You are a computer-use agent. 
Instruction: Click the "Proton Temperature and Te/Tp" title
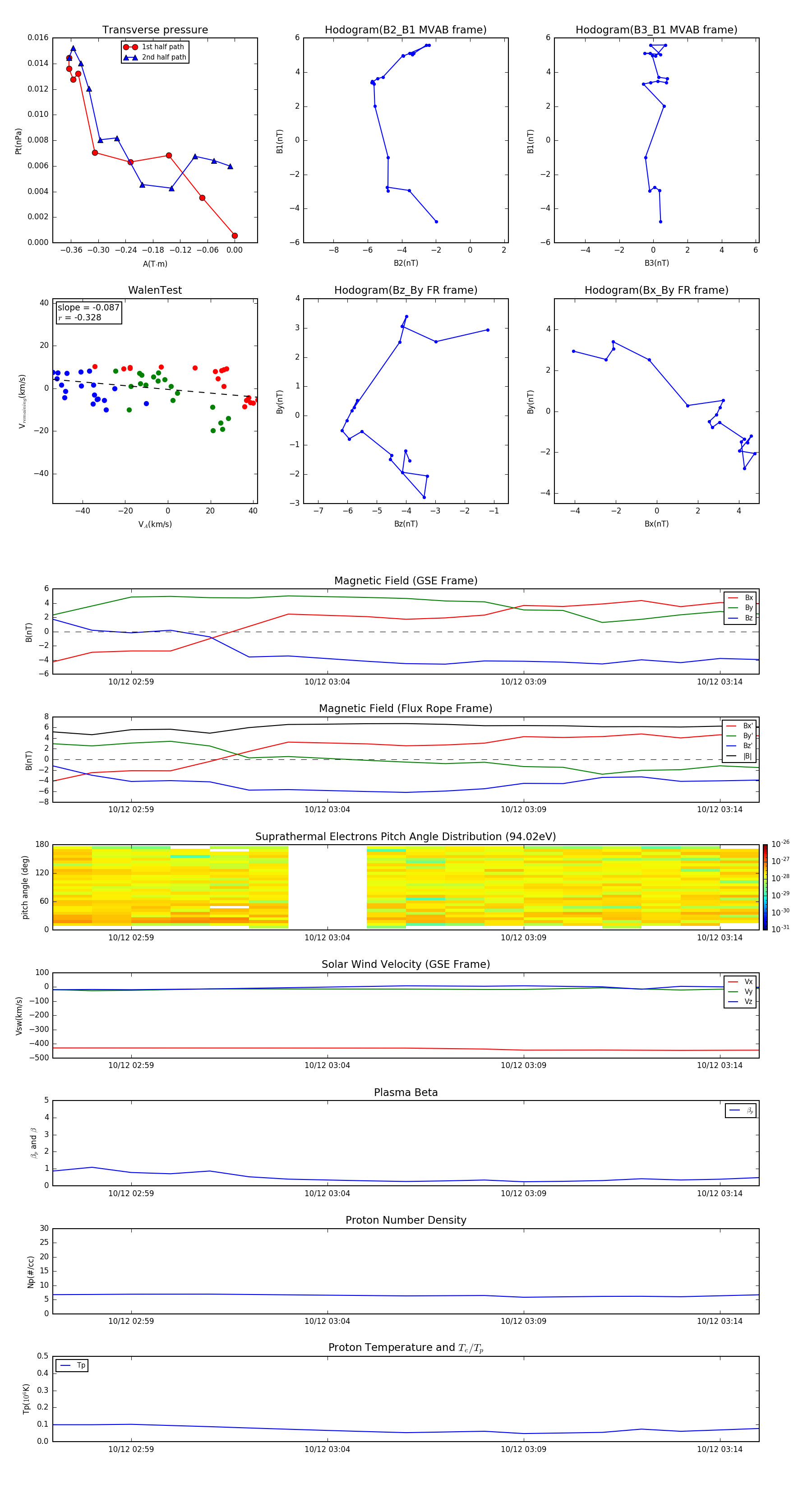point(406,1347)
